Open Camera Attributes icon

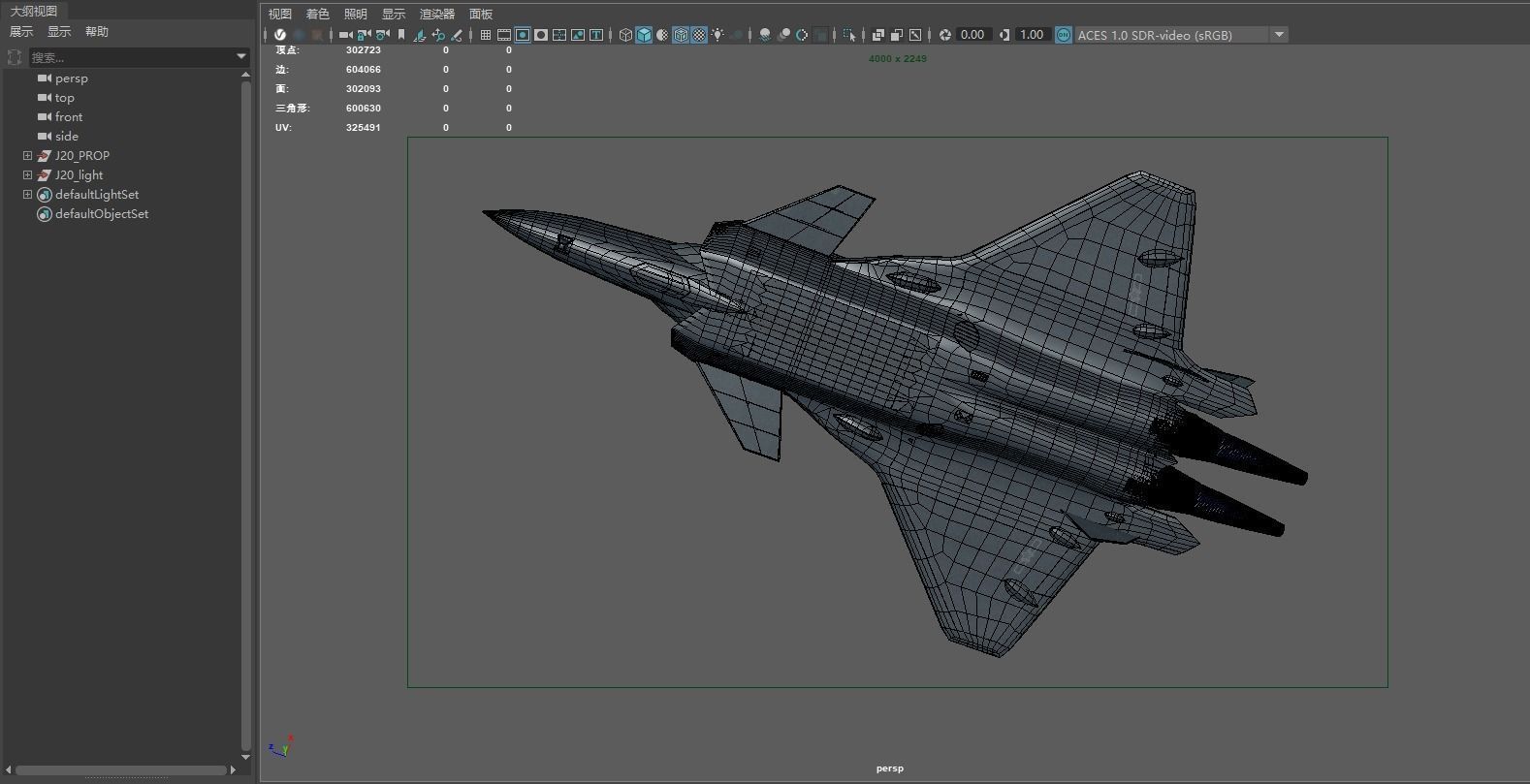[382, 35]
